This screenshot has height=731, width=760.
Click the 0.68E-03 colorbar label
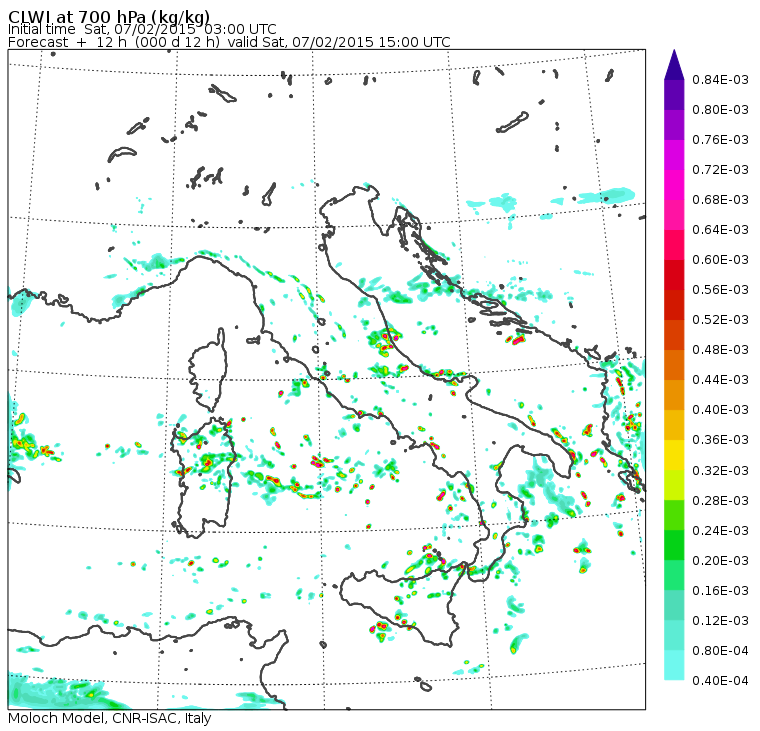click(x=720, y=200)
